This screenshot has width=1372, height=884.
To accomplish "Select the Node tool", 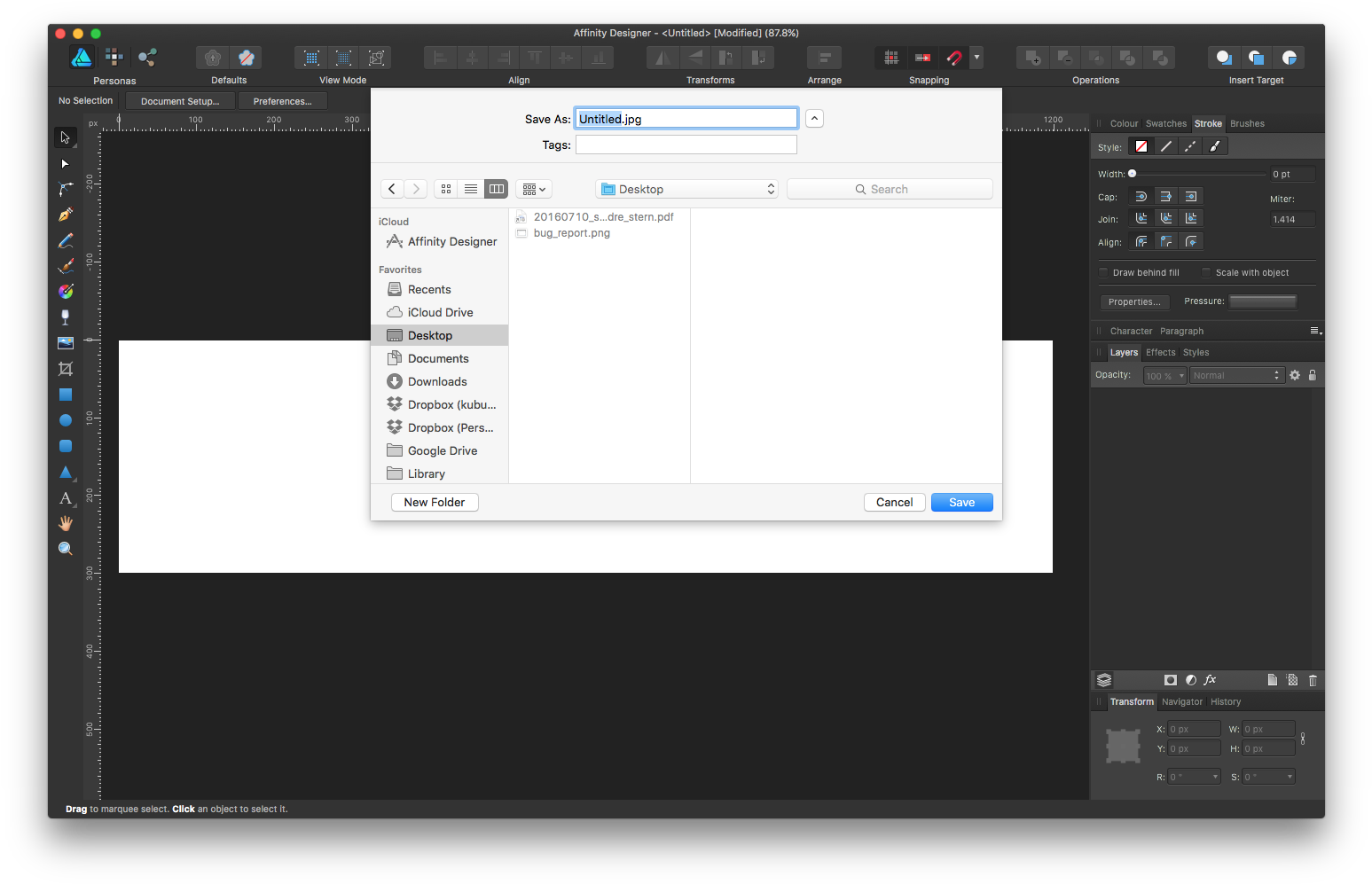I will (65, 164).
